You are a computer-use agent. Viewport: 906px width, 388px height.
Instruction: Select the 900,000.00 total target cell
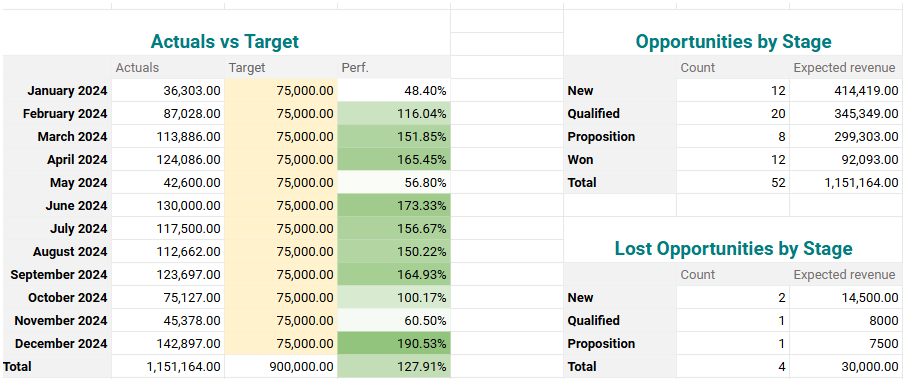tap(281, 367)
